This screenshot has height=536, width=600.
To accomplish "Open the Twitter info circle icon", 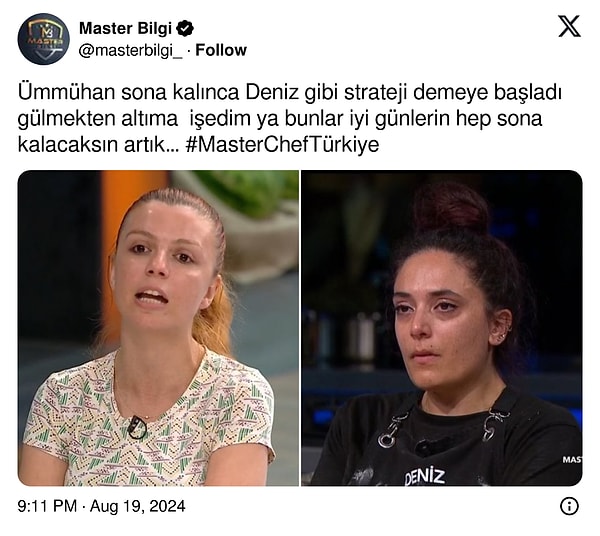I will click(569, 506).
